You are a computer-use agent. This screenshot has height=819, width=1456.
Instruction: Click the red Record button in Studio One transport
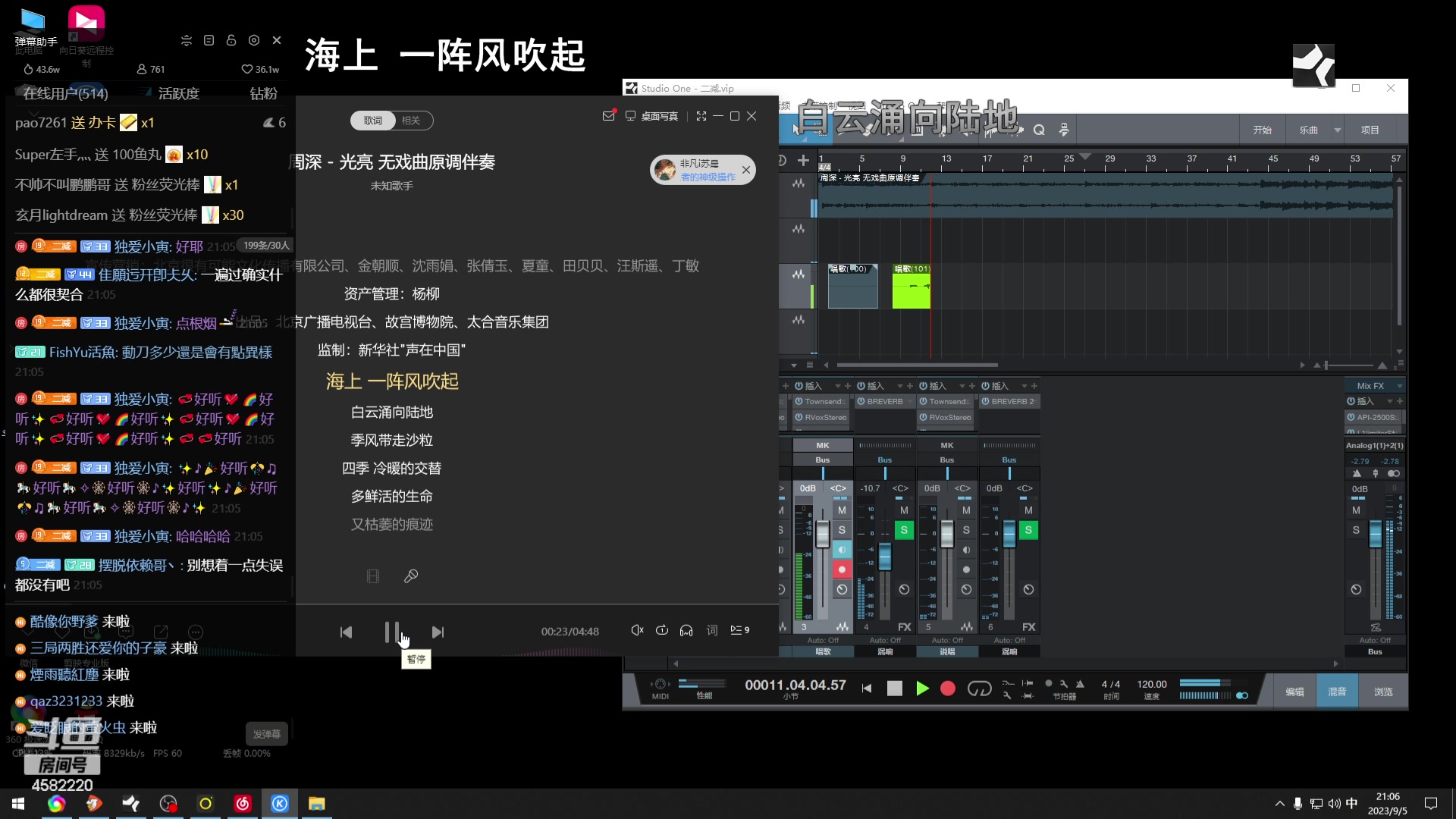coord(948,689)
